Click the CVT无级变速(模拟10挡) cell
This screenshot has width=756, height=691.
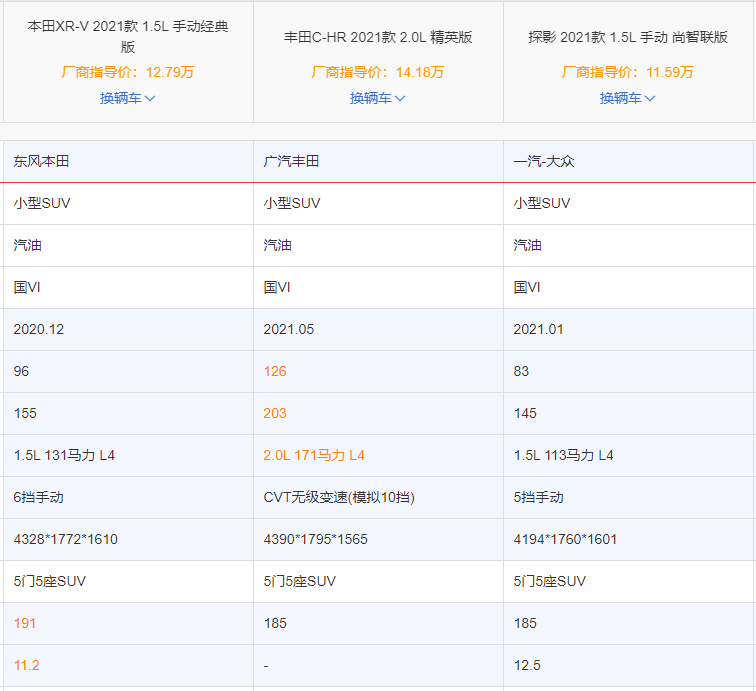coord(378,497)
